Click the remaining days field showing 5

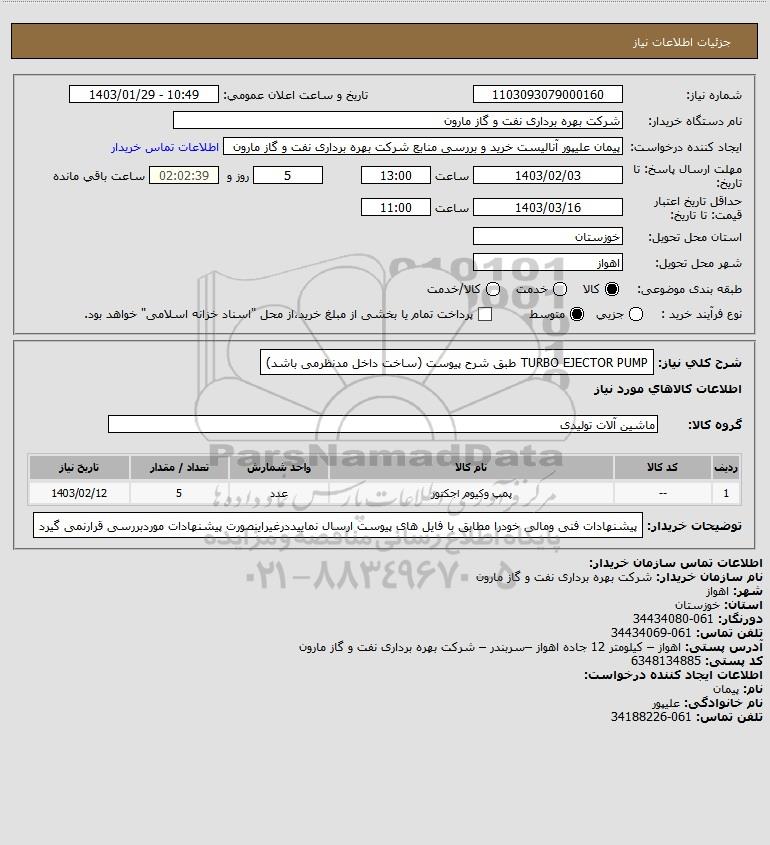(288, 175)
